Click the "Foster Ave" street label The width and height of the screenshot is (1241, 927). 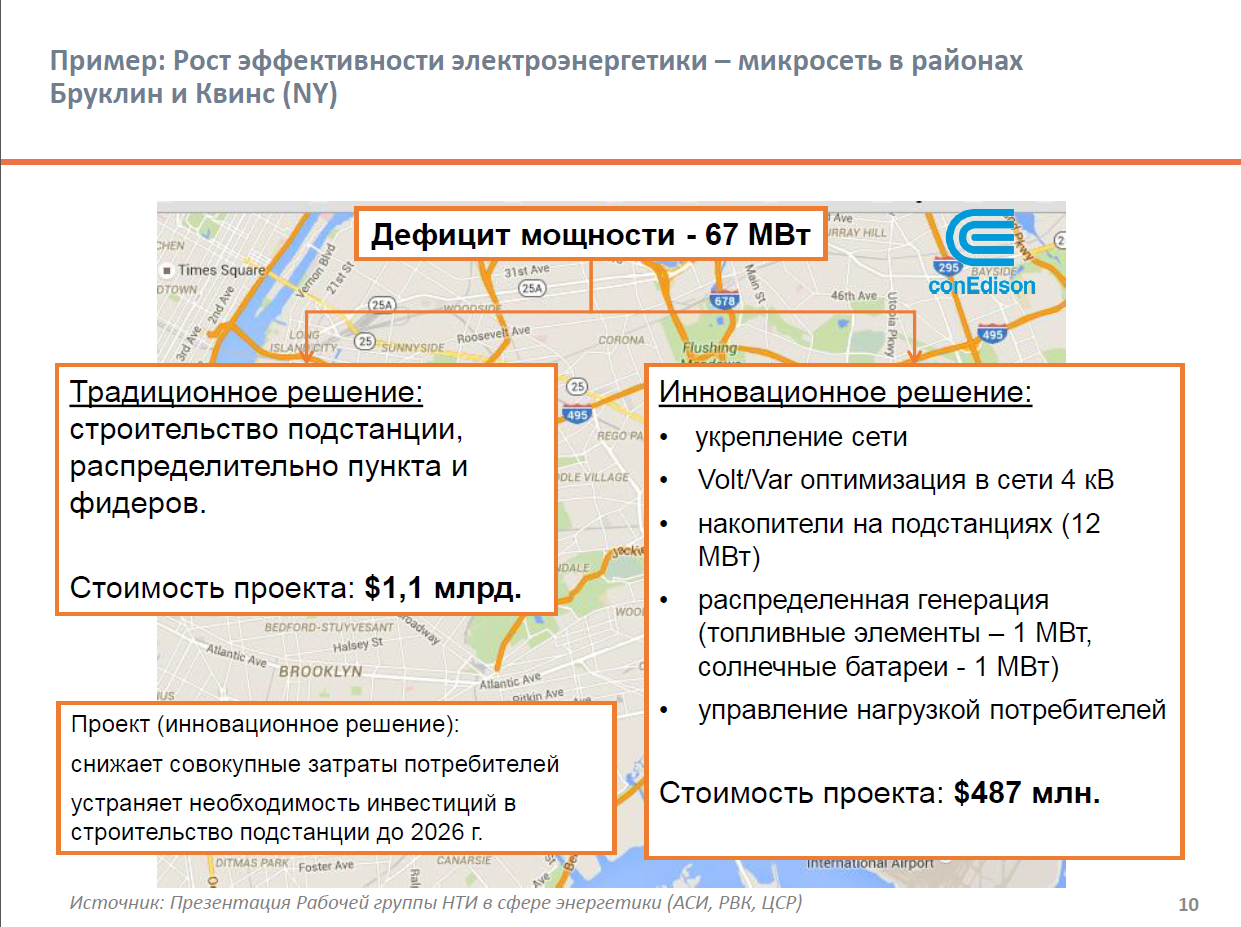click(x=326, y=866)
